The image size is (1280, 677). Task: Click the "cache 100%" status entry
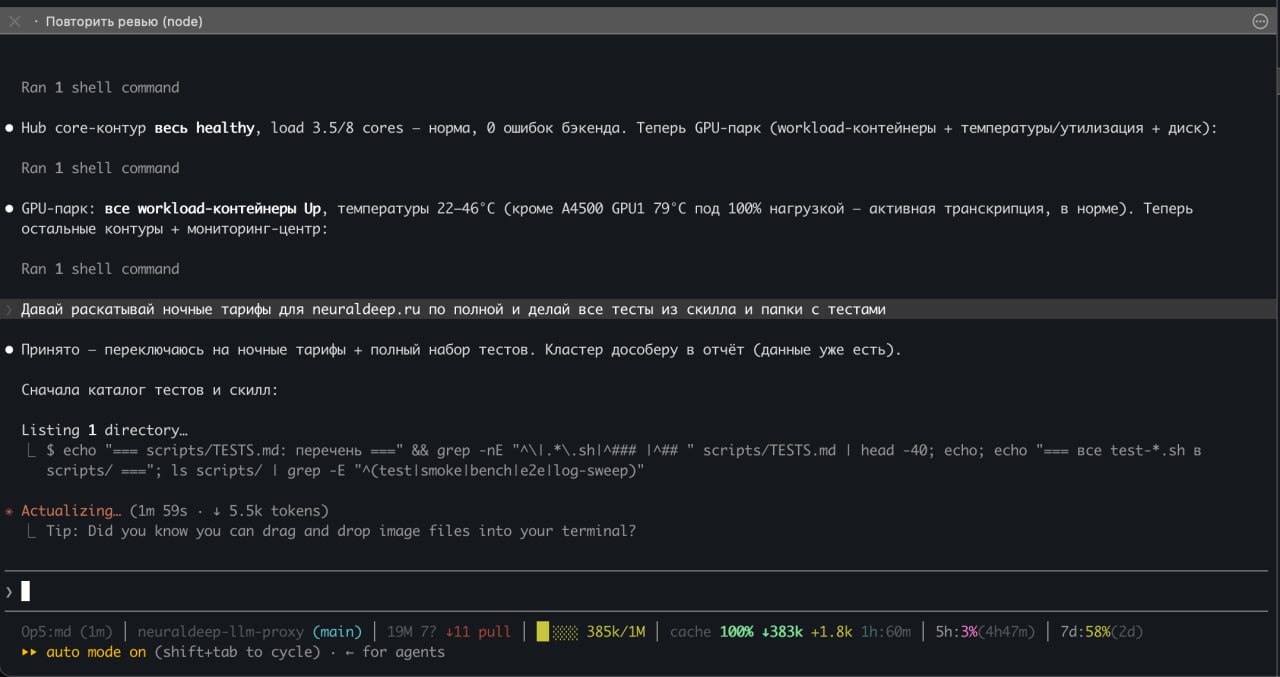pyautogui.click(x=711, y=631)
